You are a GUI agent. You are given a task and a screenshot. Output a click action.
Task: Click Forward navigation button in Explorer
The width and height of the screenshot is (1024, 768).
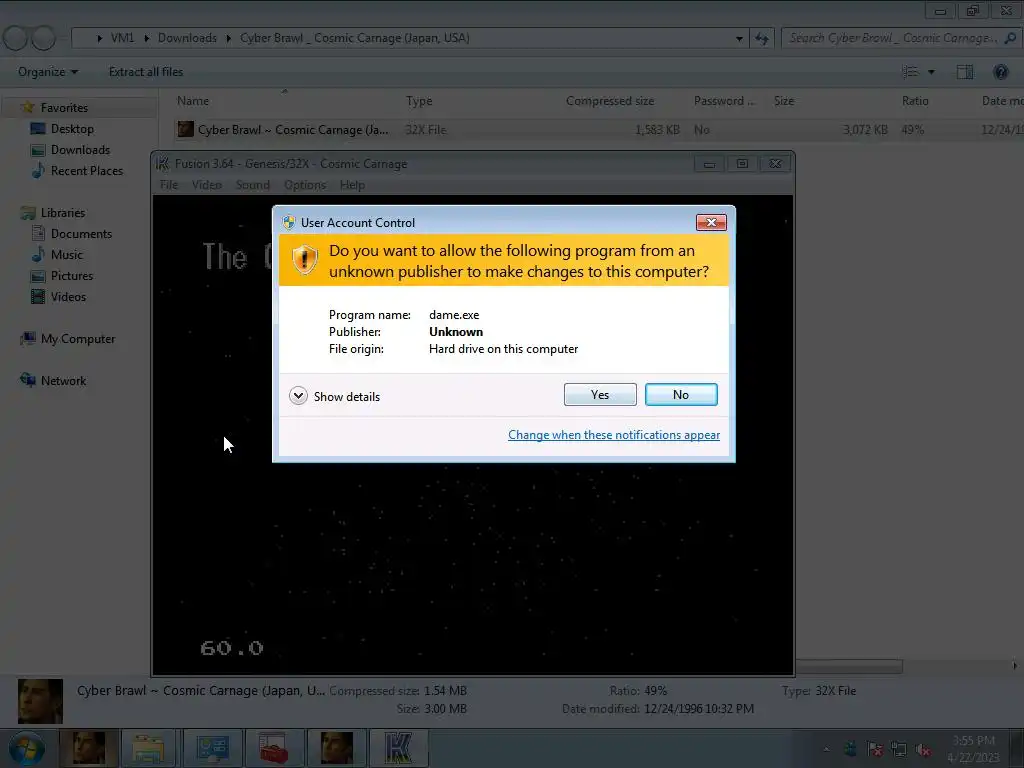(44, 38)
